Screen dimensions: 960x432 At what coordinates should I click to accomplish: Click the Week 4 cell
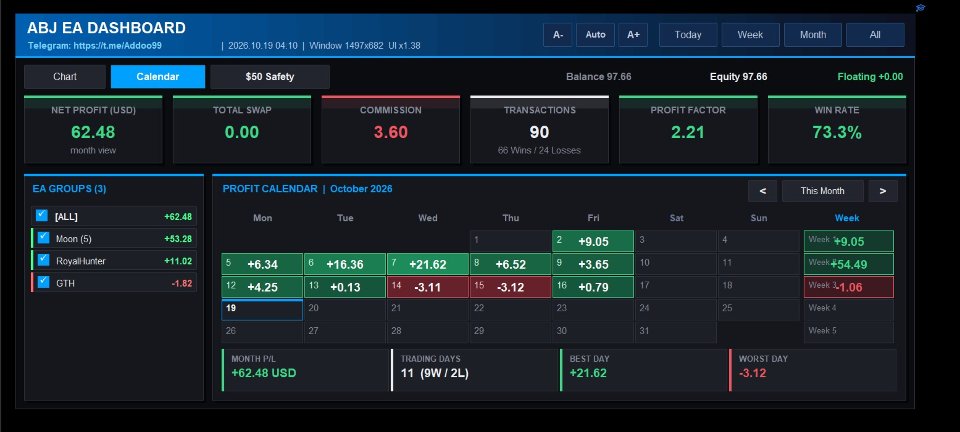click(849, 310)
